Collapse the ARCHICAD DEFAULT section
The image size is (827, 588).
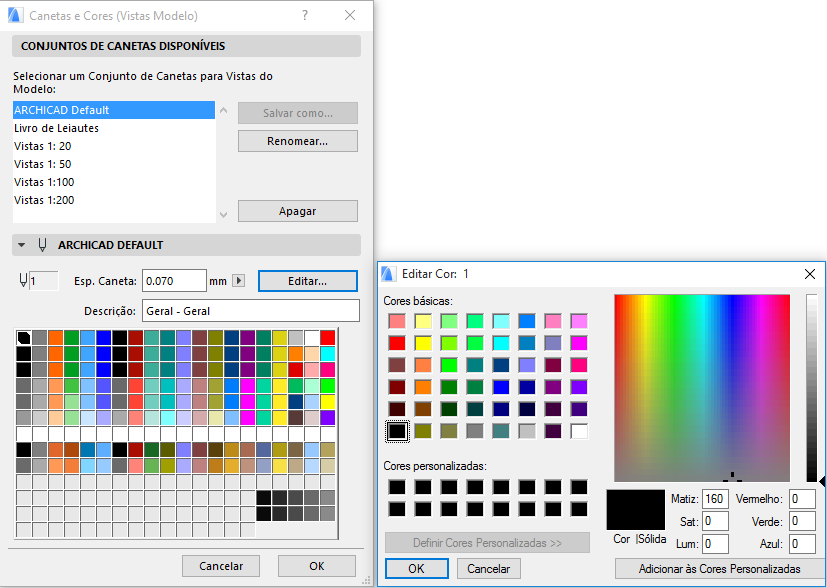[x=20, y=246]
